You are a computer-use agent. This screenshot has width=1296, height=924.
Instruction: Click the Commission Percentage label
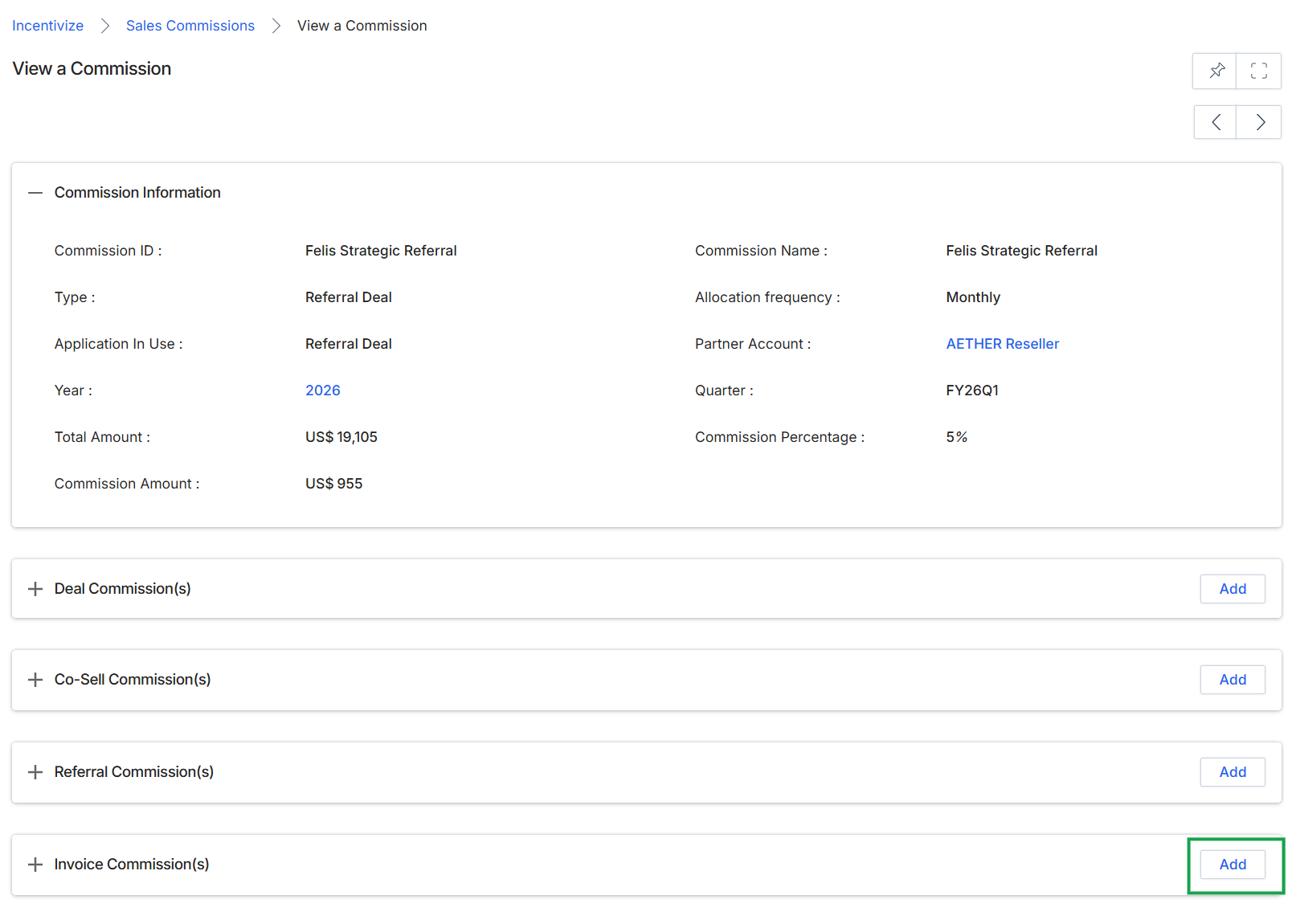pos(779,437)
